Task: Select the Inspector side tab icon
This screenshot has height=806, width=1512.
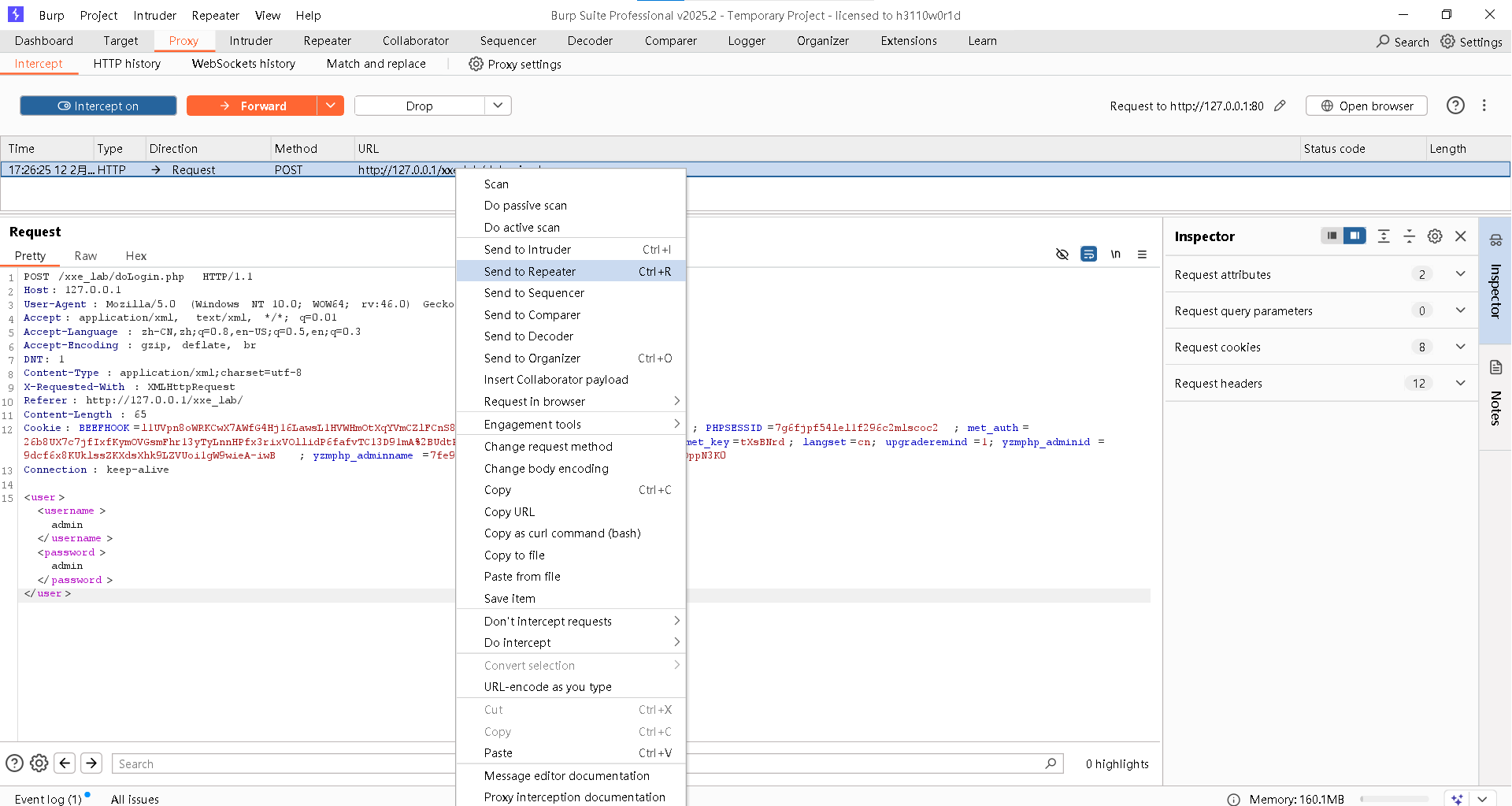Action: point(1495,240)
